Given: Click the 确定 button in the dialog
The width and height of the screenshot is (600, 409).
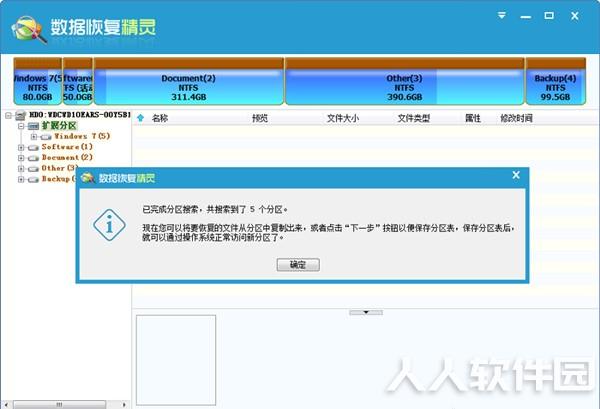Looking at the screenshot, I should pyautogui.click(x=298, y=265).
